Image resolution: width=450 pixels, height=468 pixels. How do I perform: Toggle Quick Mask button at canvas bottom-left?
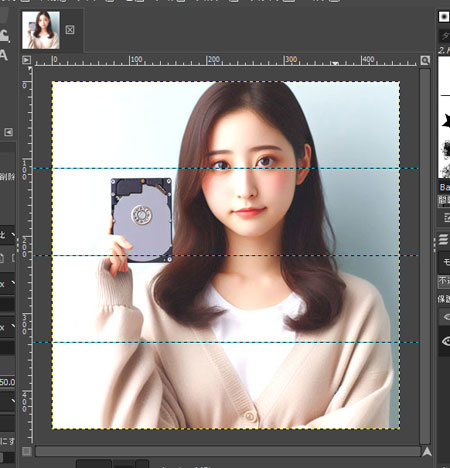pos(27,451)
